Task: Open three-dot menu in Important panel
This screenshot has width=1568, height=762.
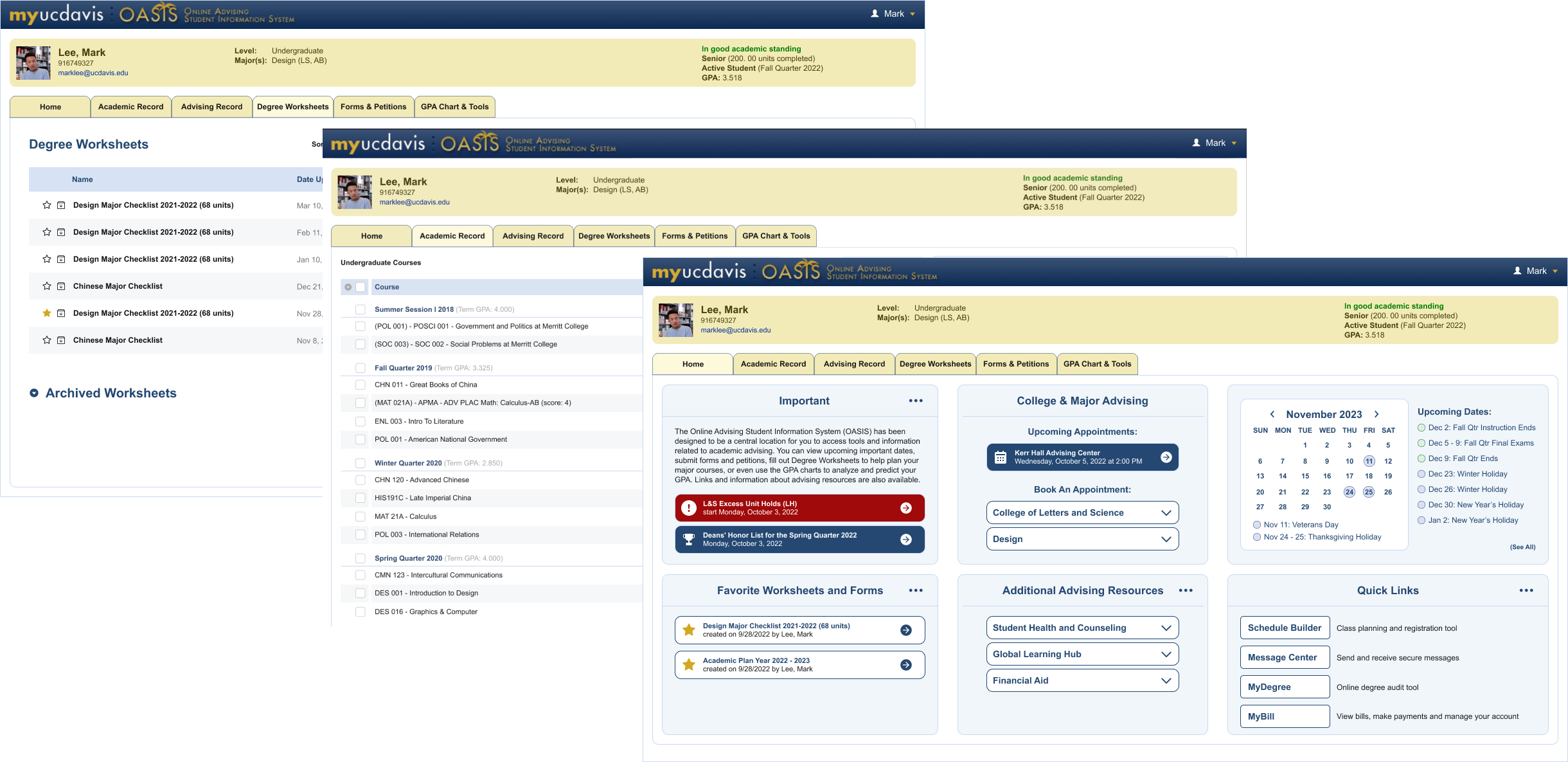Action: pos(916,401)
